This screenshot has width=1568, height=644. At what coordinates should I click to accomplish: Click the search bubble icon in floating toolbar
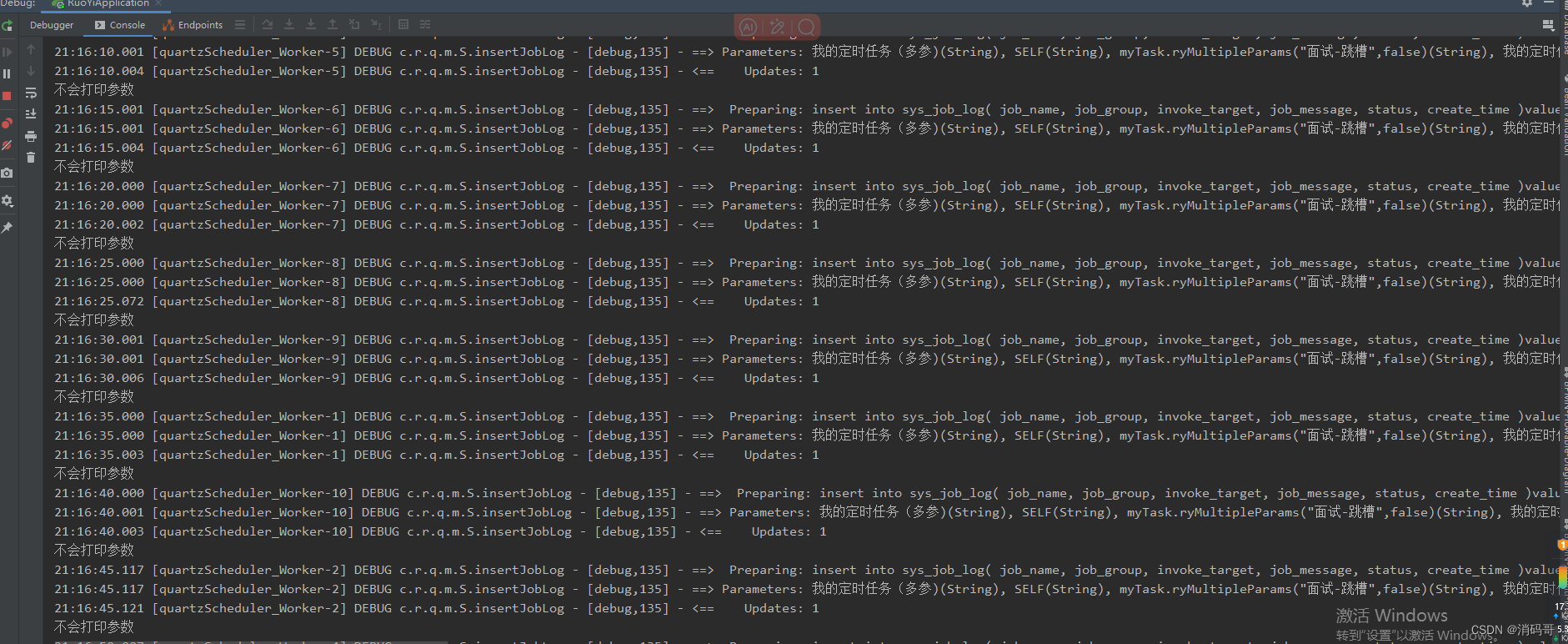pyautogui.click(x=806, y=28)
